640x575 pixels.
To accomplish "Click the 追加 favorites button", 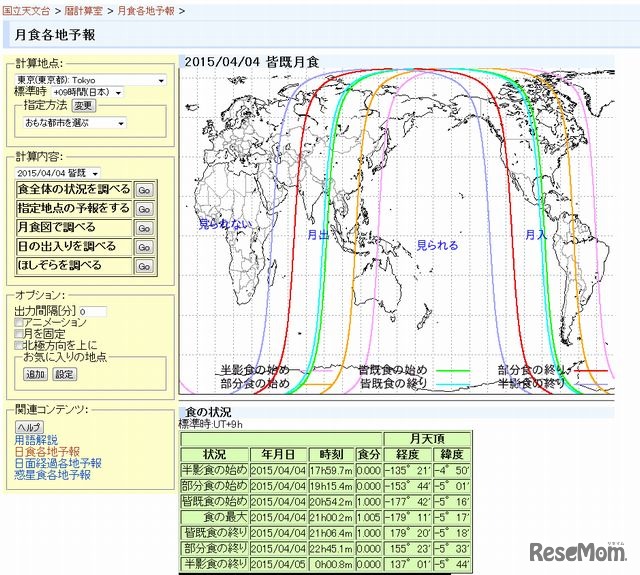I will [x=36, y=374].
